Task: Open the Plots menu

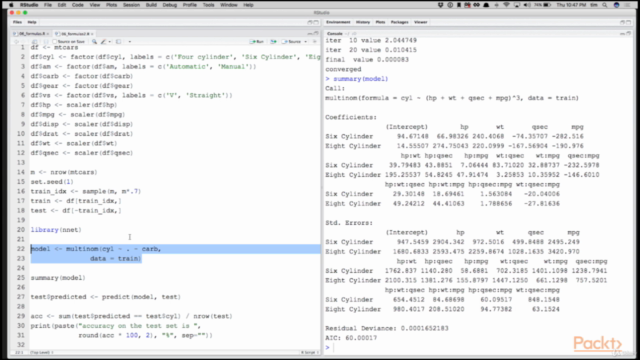Action: click(x=111, y=5)
